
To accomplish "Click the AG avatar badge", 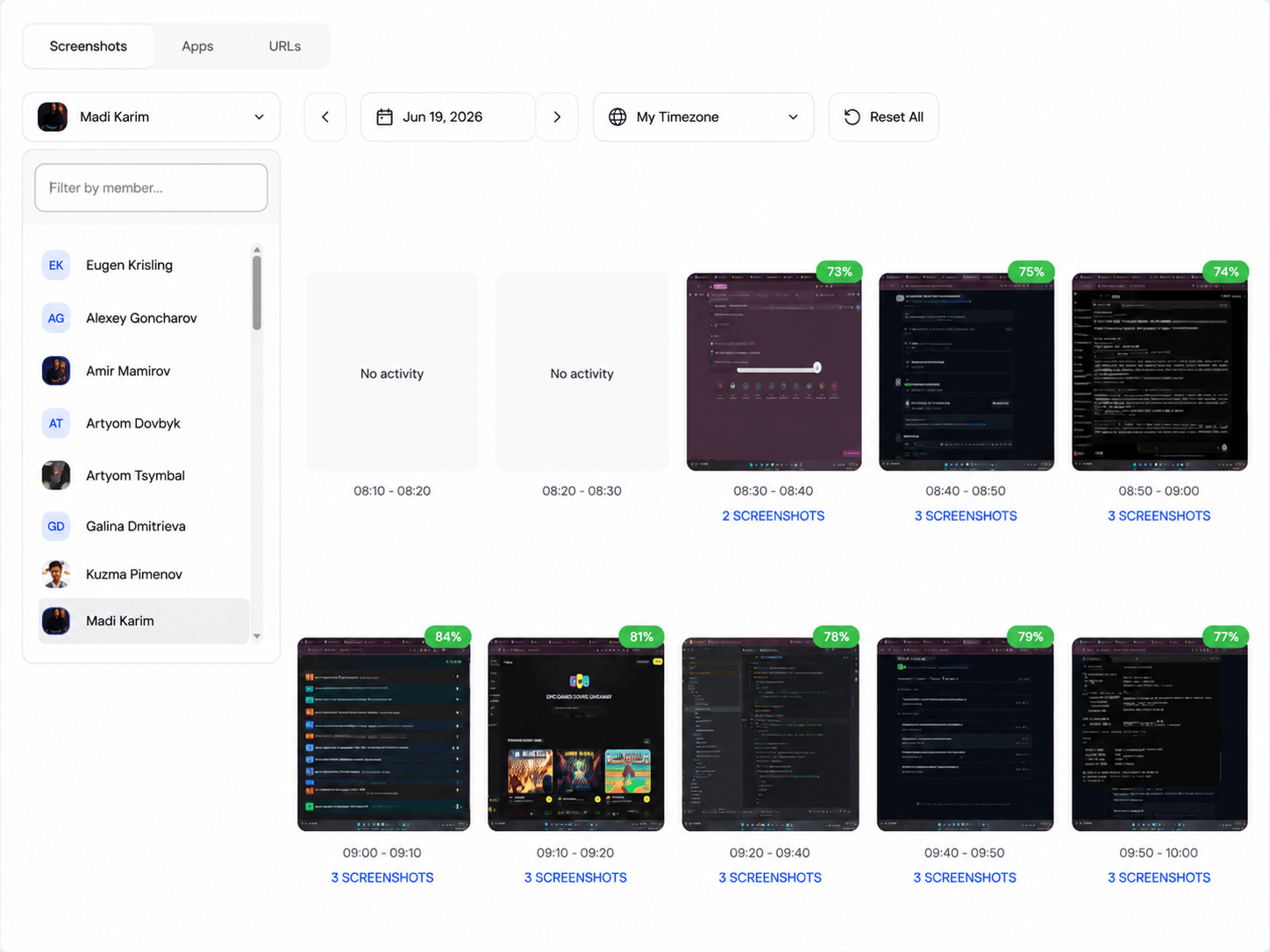I will coord(56,318).
